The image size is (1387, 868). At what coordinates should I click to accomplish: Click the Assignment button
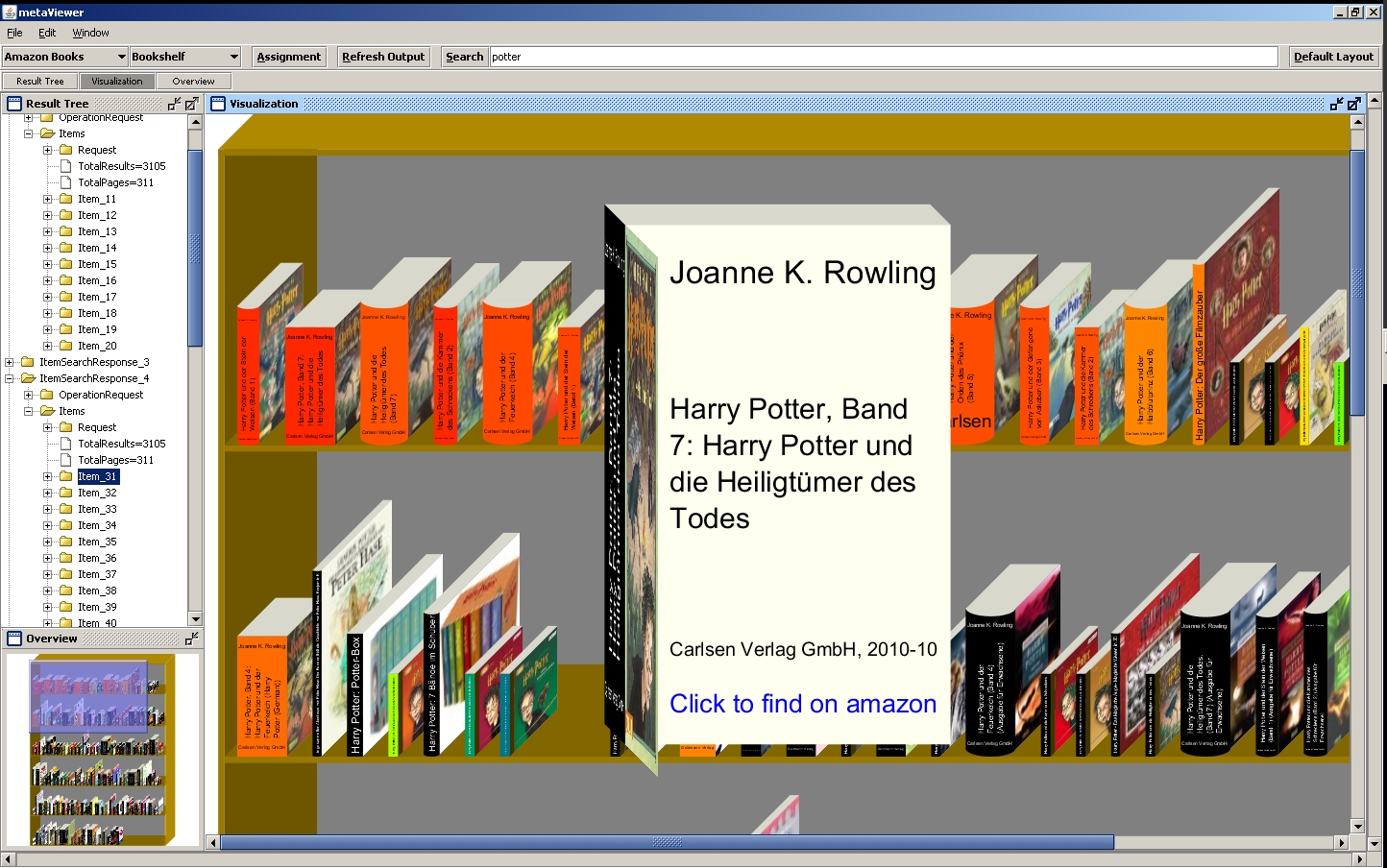288,57
